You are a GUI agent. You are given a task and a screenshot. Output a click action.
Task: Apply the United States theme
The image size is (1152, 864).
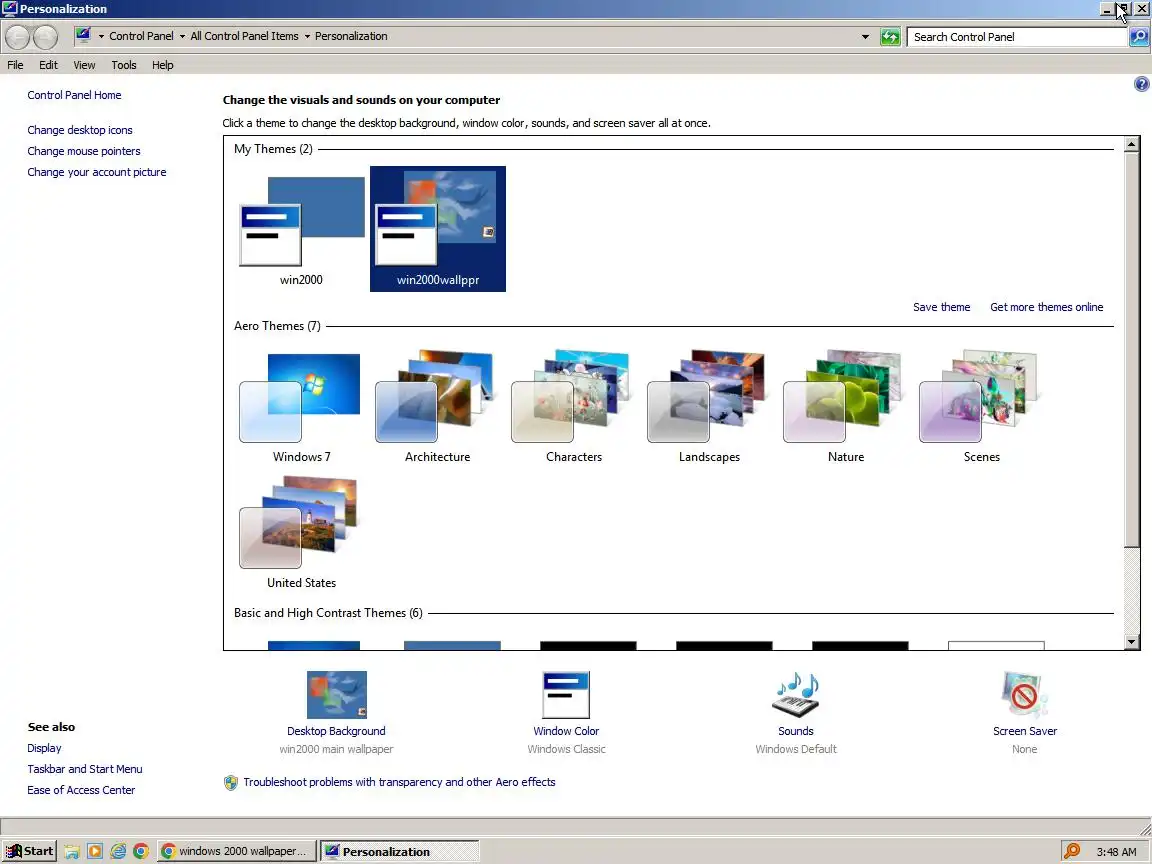coord(301,532)
